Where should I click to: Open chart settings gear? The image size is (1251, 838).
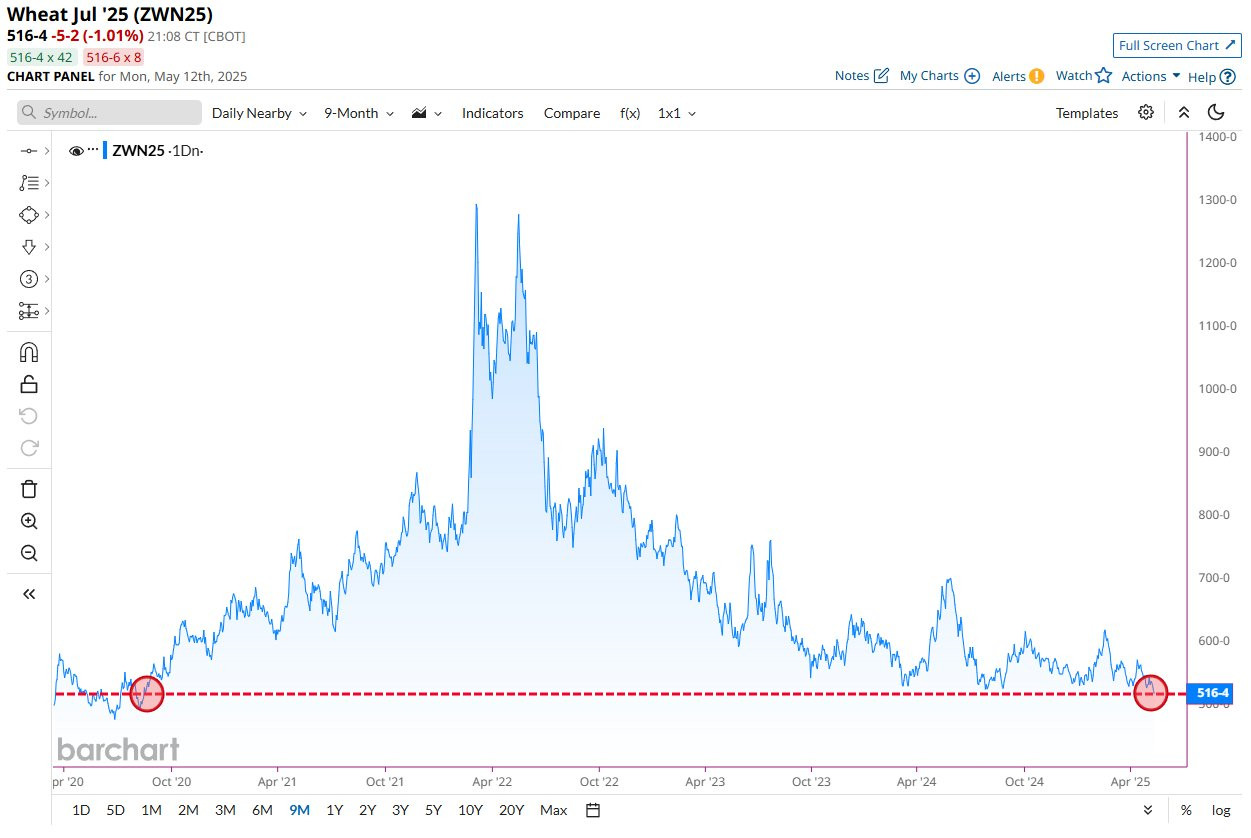tap(1146, 113)
